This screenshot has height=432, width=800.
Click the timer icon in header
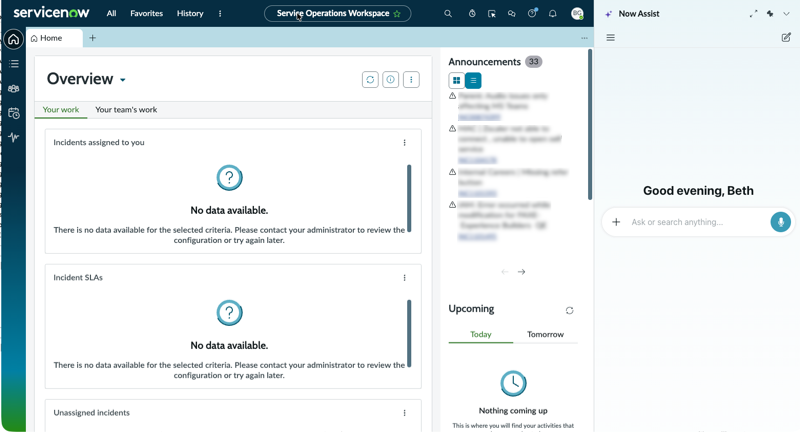coord(472,14)
